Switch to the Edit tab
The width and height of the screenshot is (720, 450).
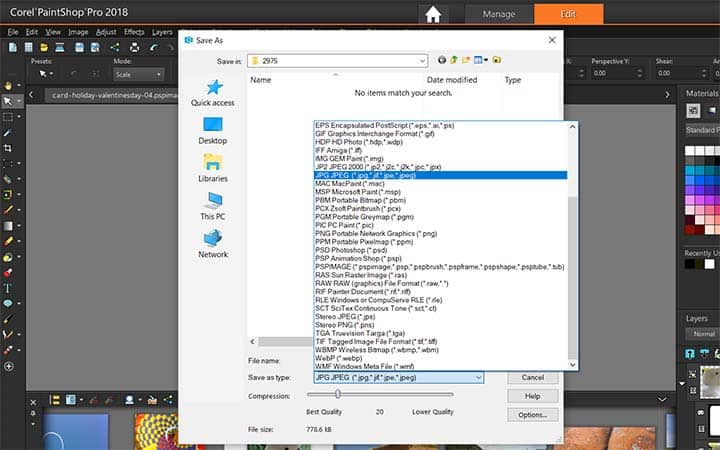click(568, 14)
